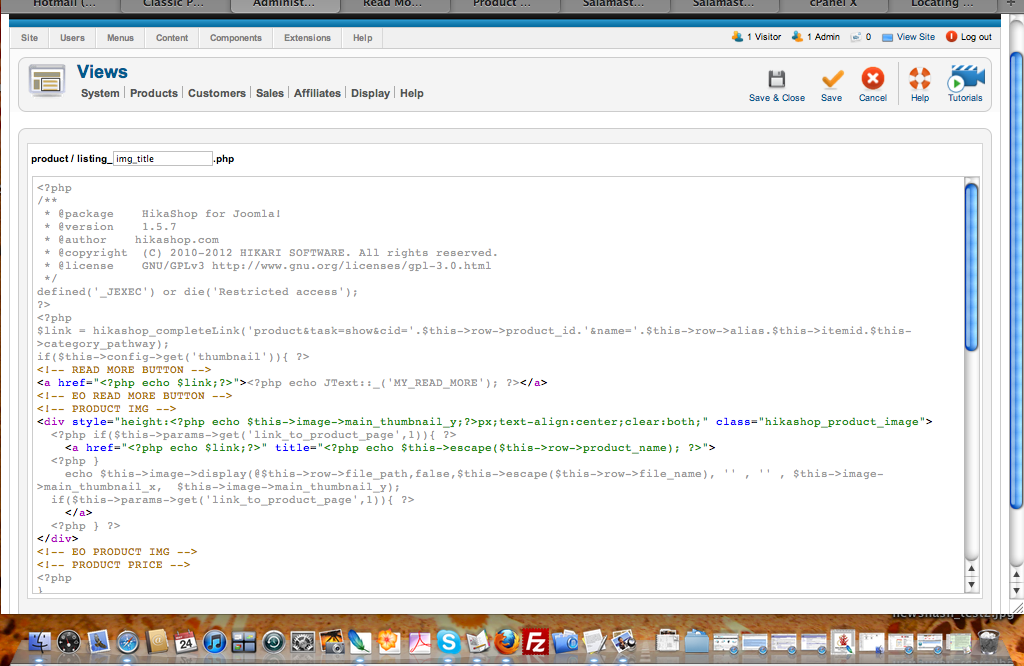Image resolution: width=1024 pixels, height=666 pixels.
Task: Open the Products submenu item
Action: (x=154, y=93)
